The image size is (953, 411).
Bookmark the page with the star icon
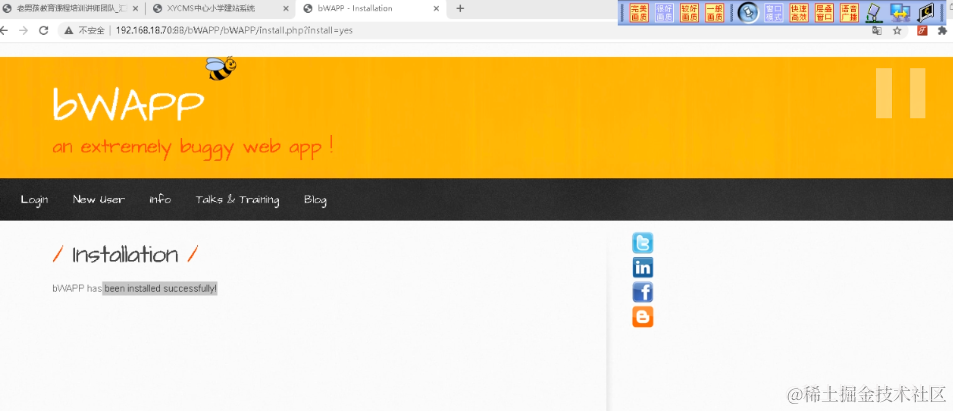pos(897,31)
